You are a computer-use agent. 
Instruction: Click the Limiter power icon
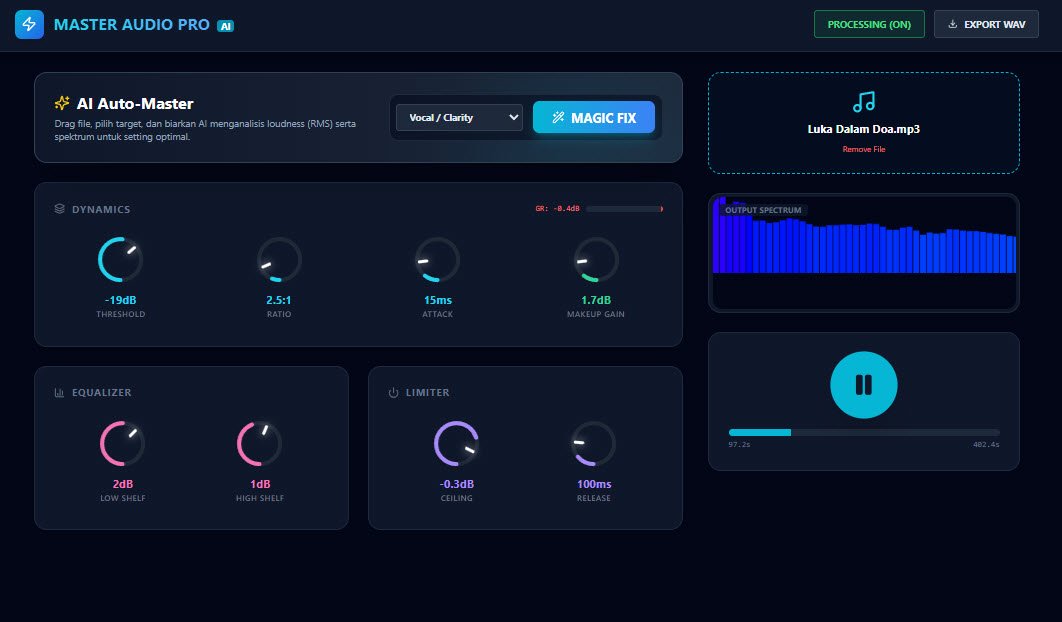[x=394, y=392]
